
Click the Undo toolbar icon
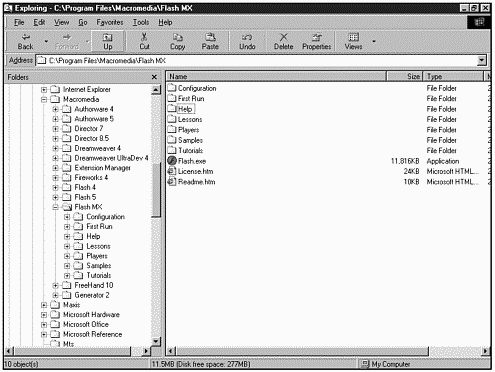click(247, 37)
